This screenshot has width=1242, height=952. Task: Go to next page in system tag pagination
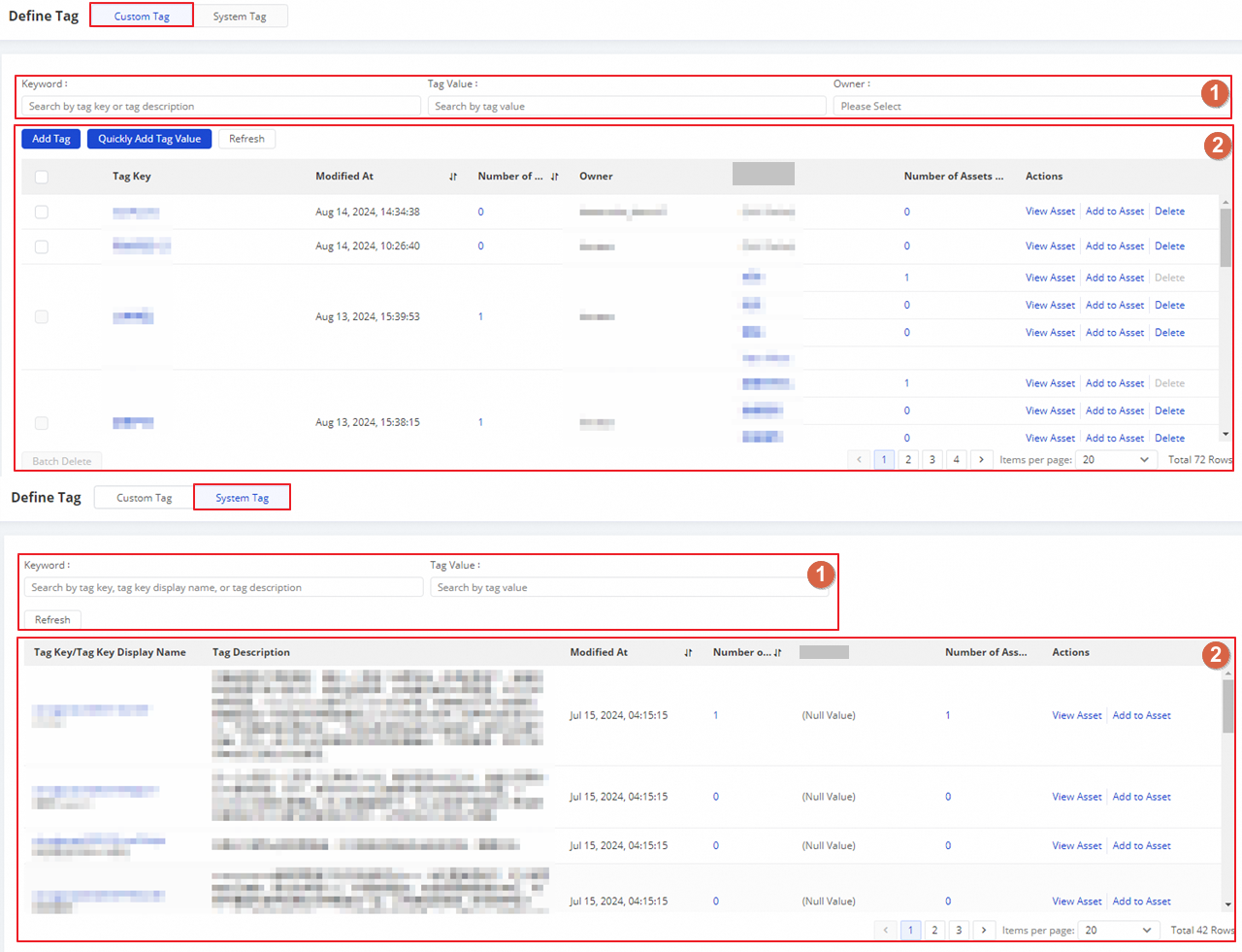coord(984,930)
